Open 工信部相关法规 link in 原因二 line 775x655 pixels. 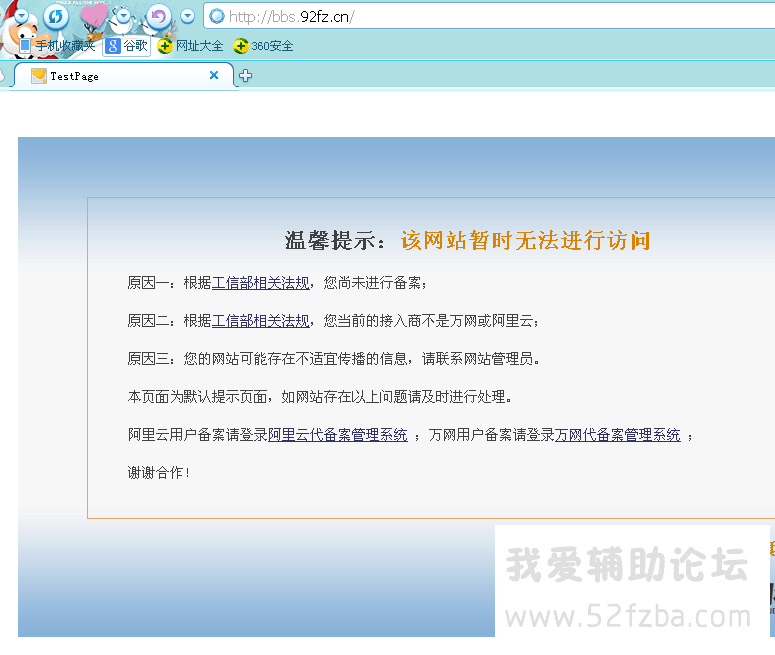[x=260, y=321]
